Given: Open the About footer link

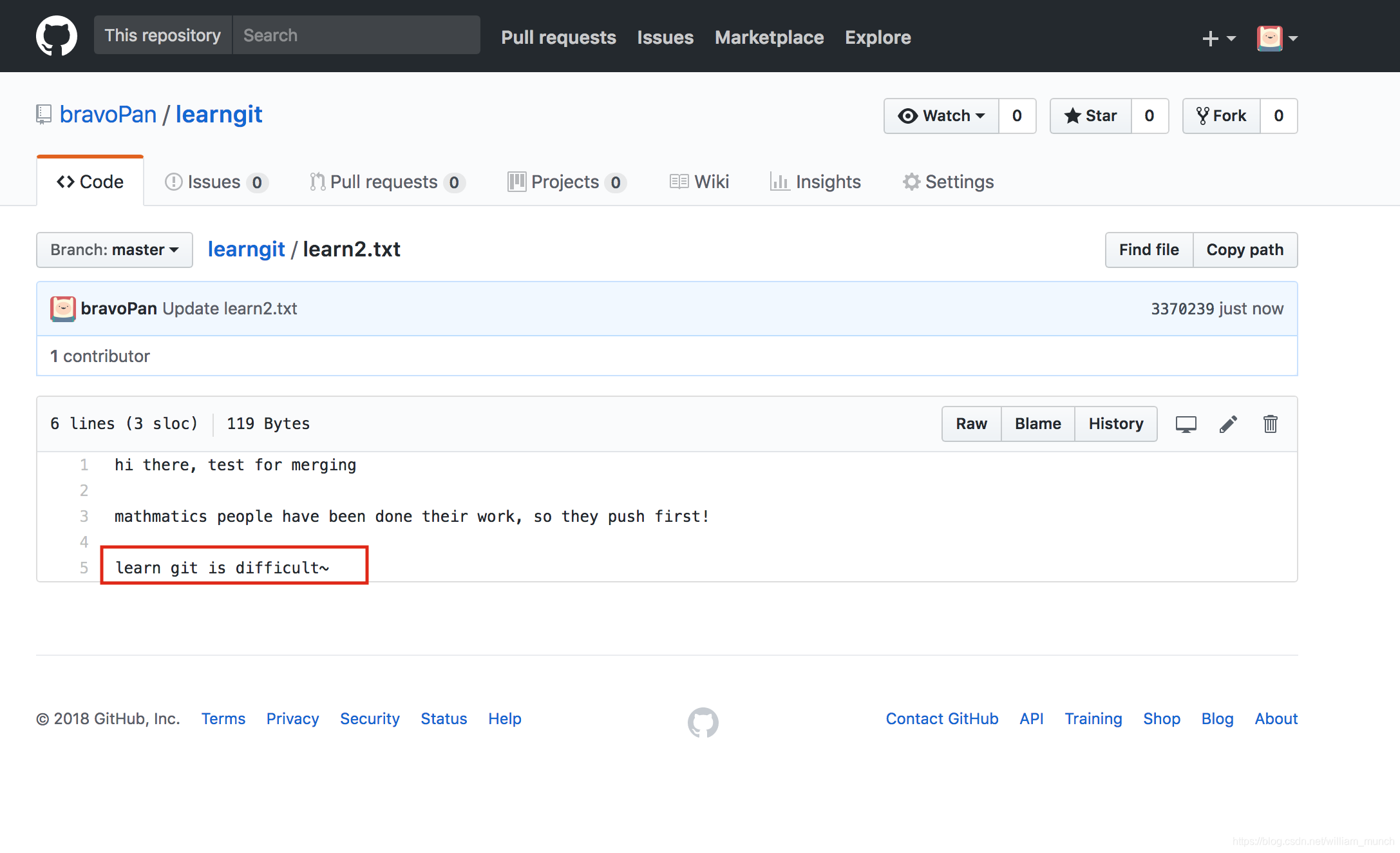Looking at the screenshot, I should 1276,718.
